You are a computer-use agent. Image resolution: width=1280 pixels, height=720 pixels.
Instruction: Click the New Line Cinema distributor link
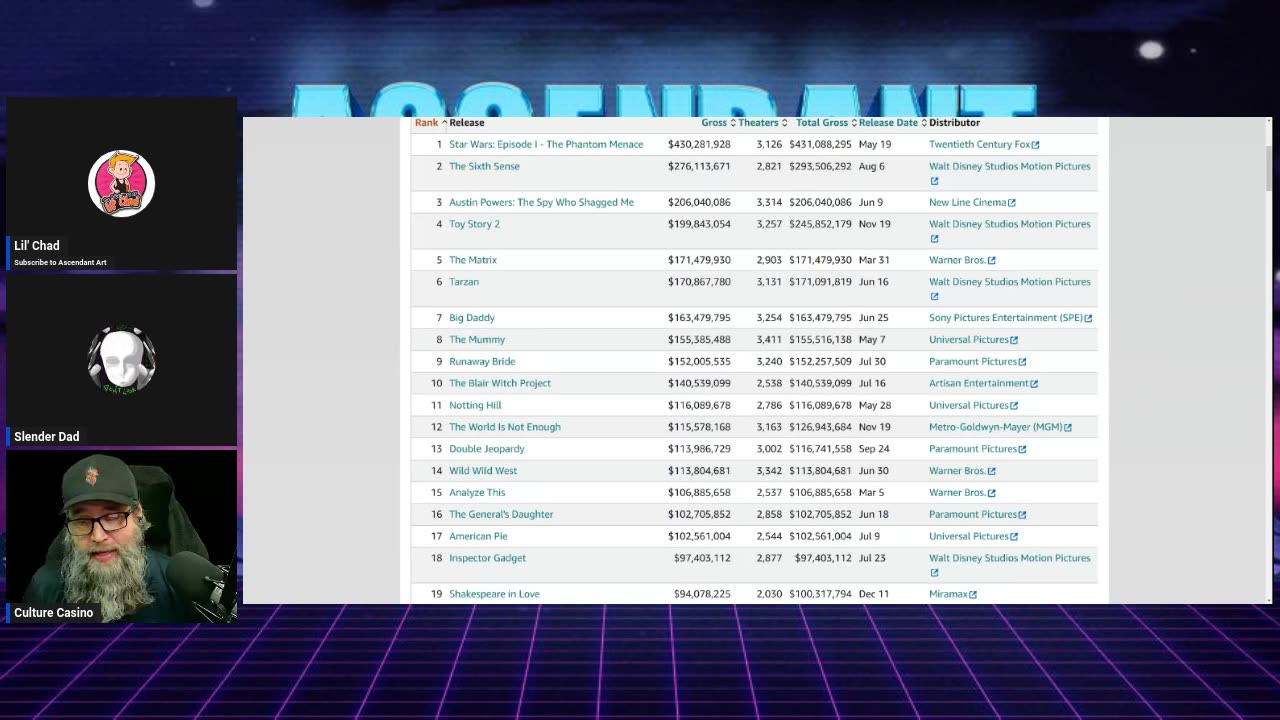[968, 203]
